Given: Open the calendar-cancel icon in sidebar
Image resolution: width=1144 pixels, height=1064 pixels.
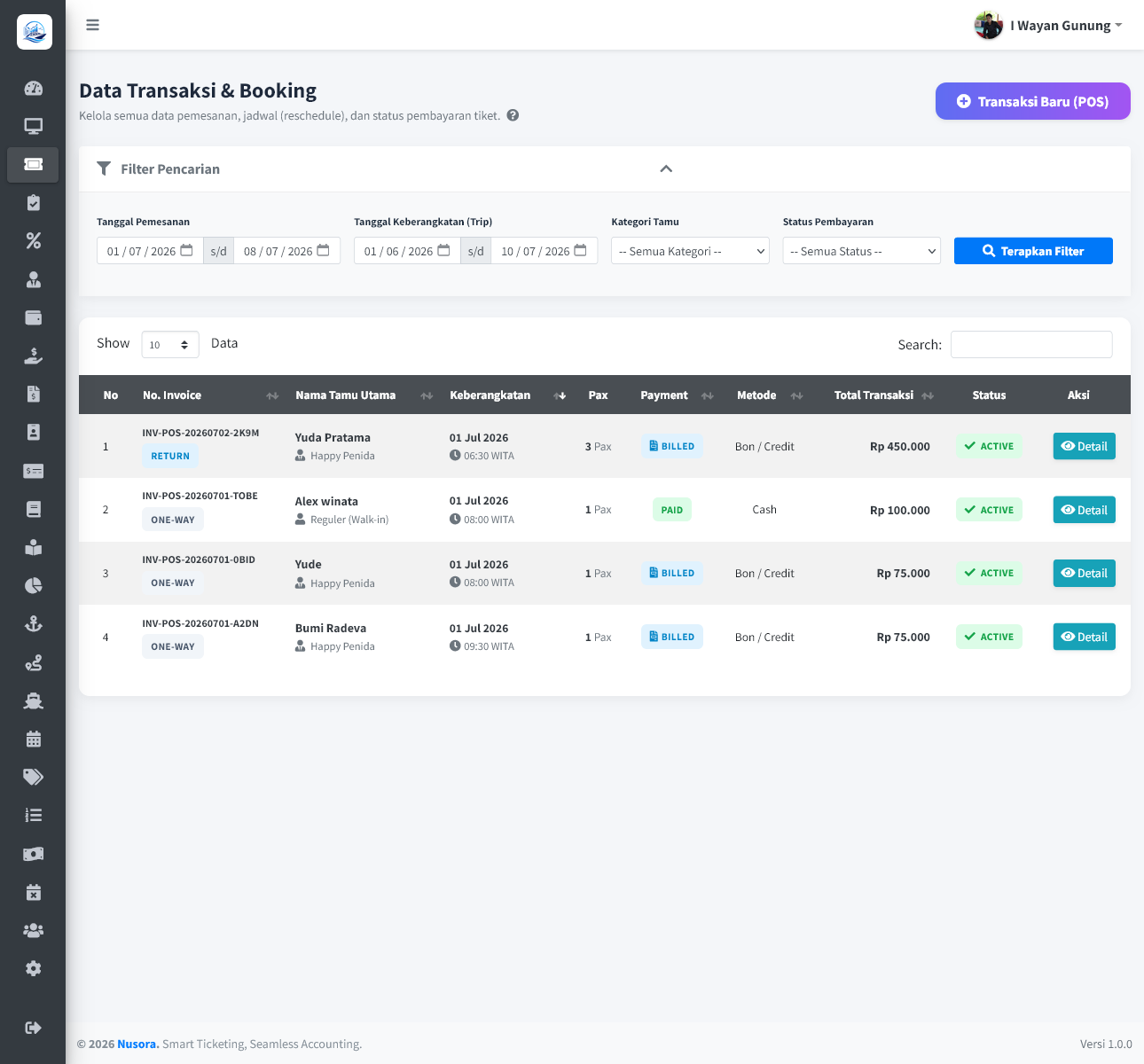Looking at the screenshot, I should tap(33, 892).
